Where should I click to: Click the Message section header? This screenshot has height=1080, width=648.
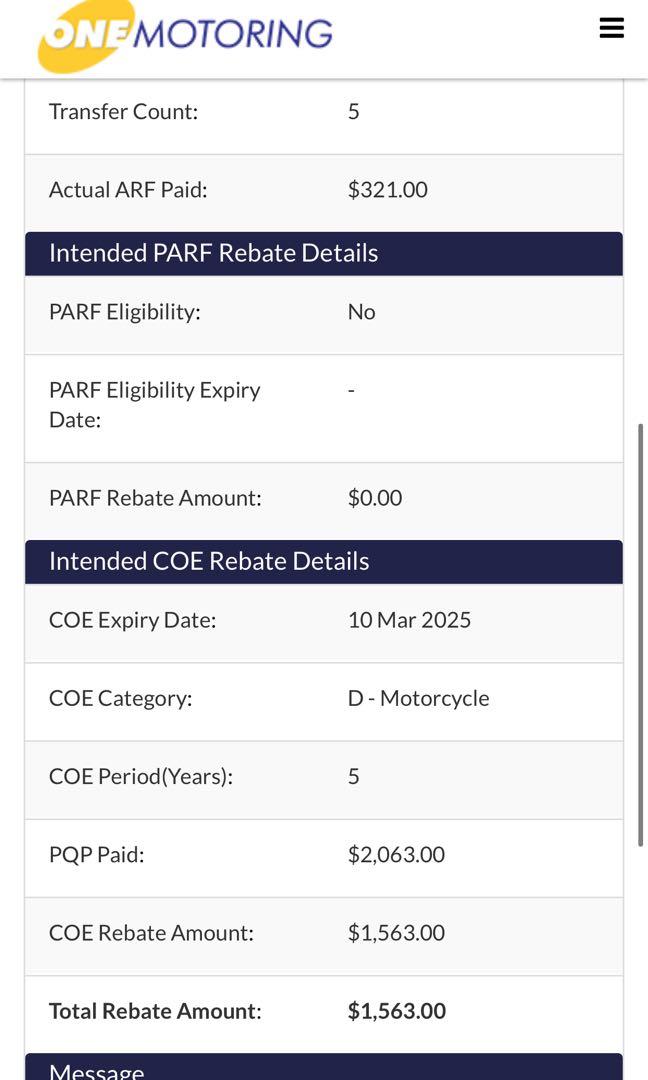[x=96, y=1070]
